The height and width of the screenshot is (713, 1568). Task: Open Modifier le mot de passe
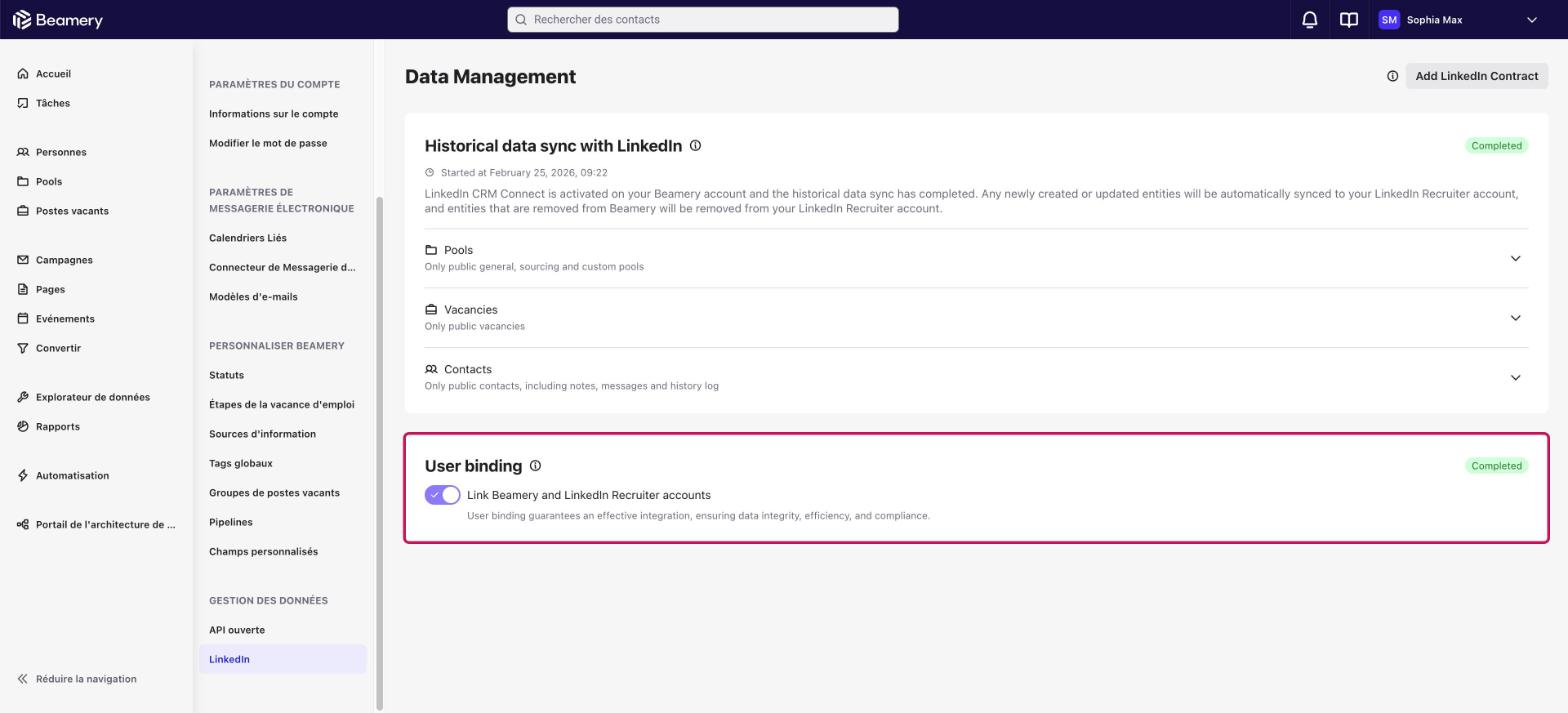point(268,143)
